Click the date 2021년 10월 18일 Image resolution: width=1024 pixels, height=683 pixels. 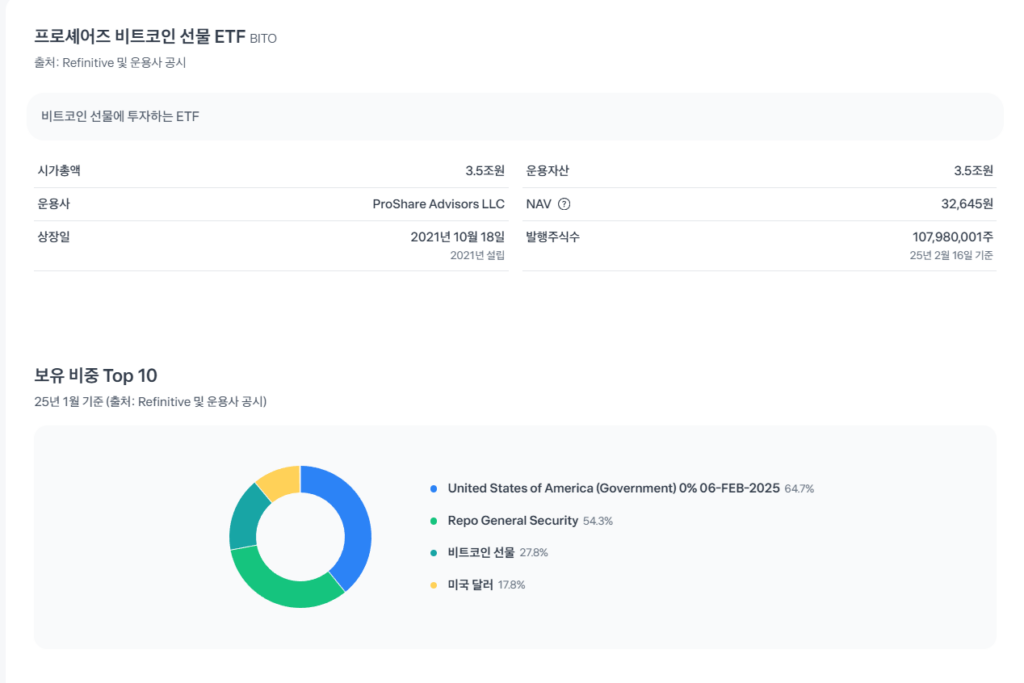[x=458, y=236]
